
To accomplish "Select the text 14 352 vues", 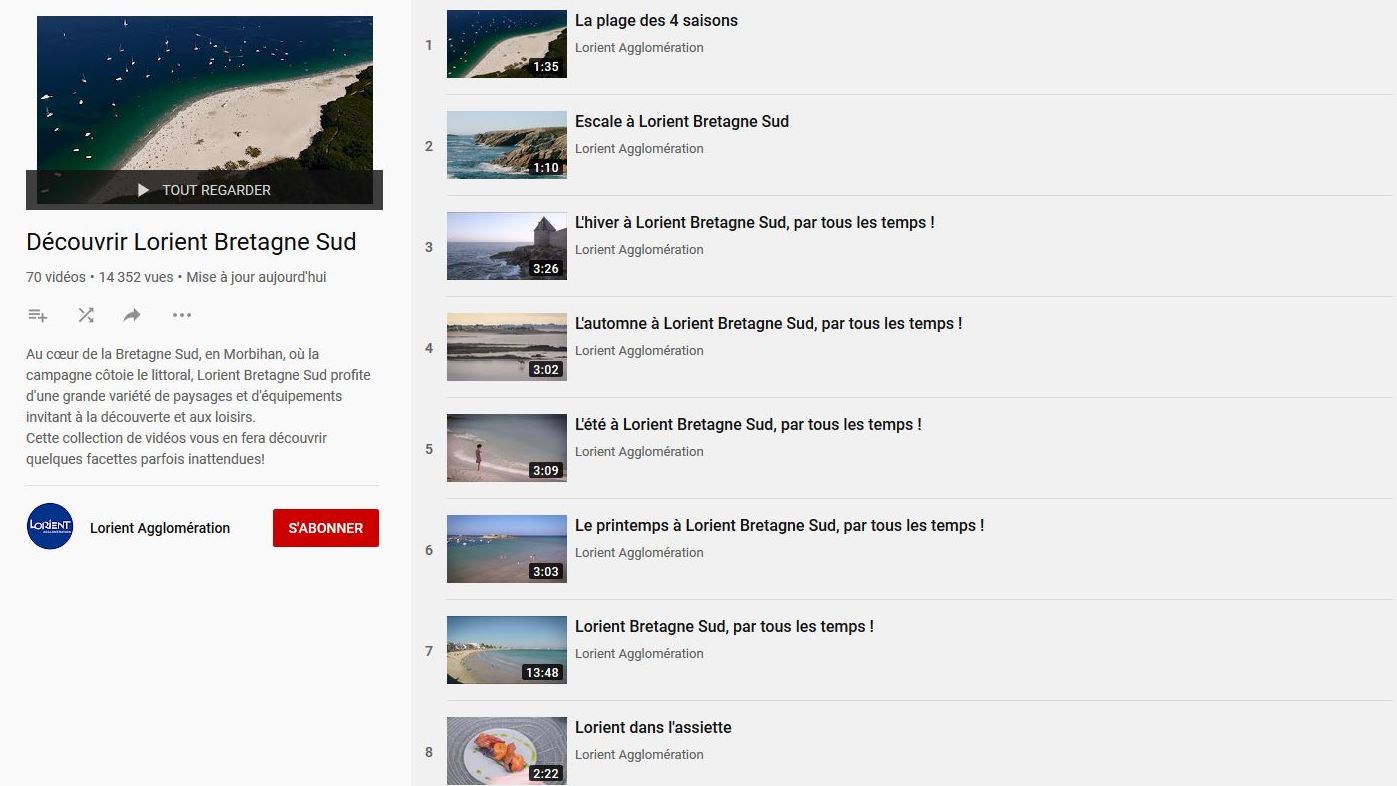I will click(x=135, y=277).
